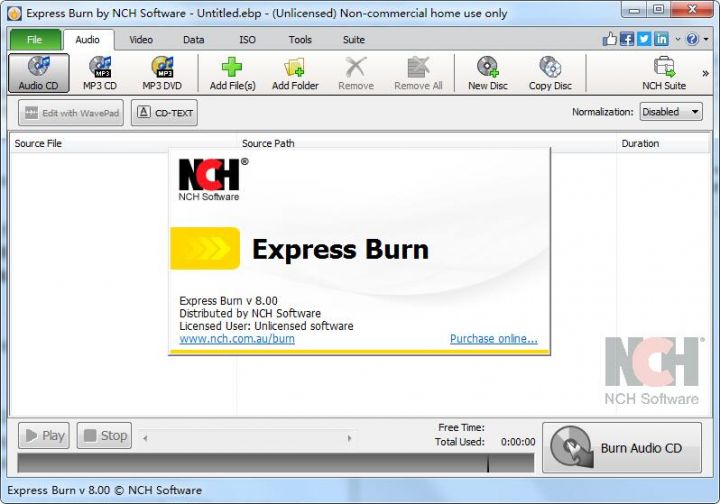Choose the MP3 DVD option
The image size is (720, 504).
click(x=162, y=73)
